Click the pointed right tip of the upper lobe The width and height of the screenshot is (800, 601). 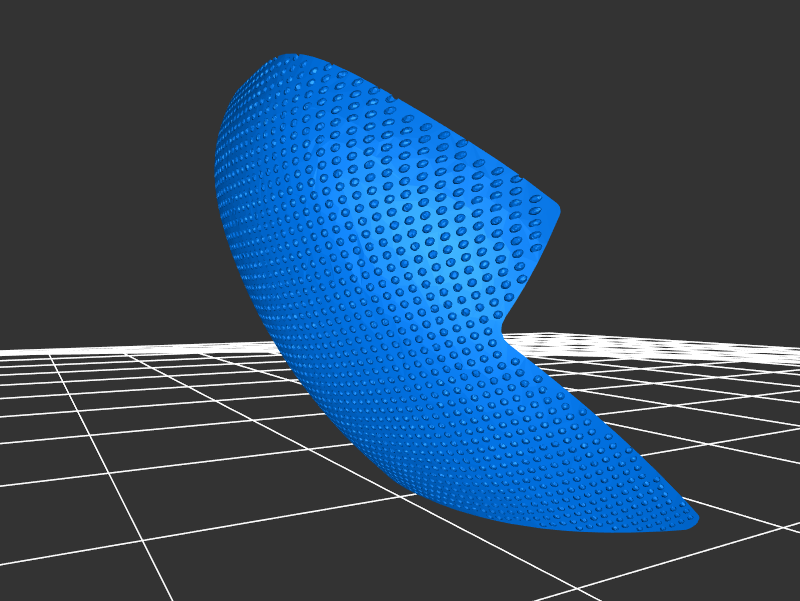[x=556, y=211]
